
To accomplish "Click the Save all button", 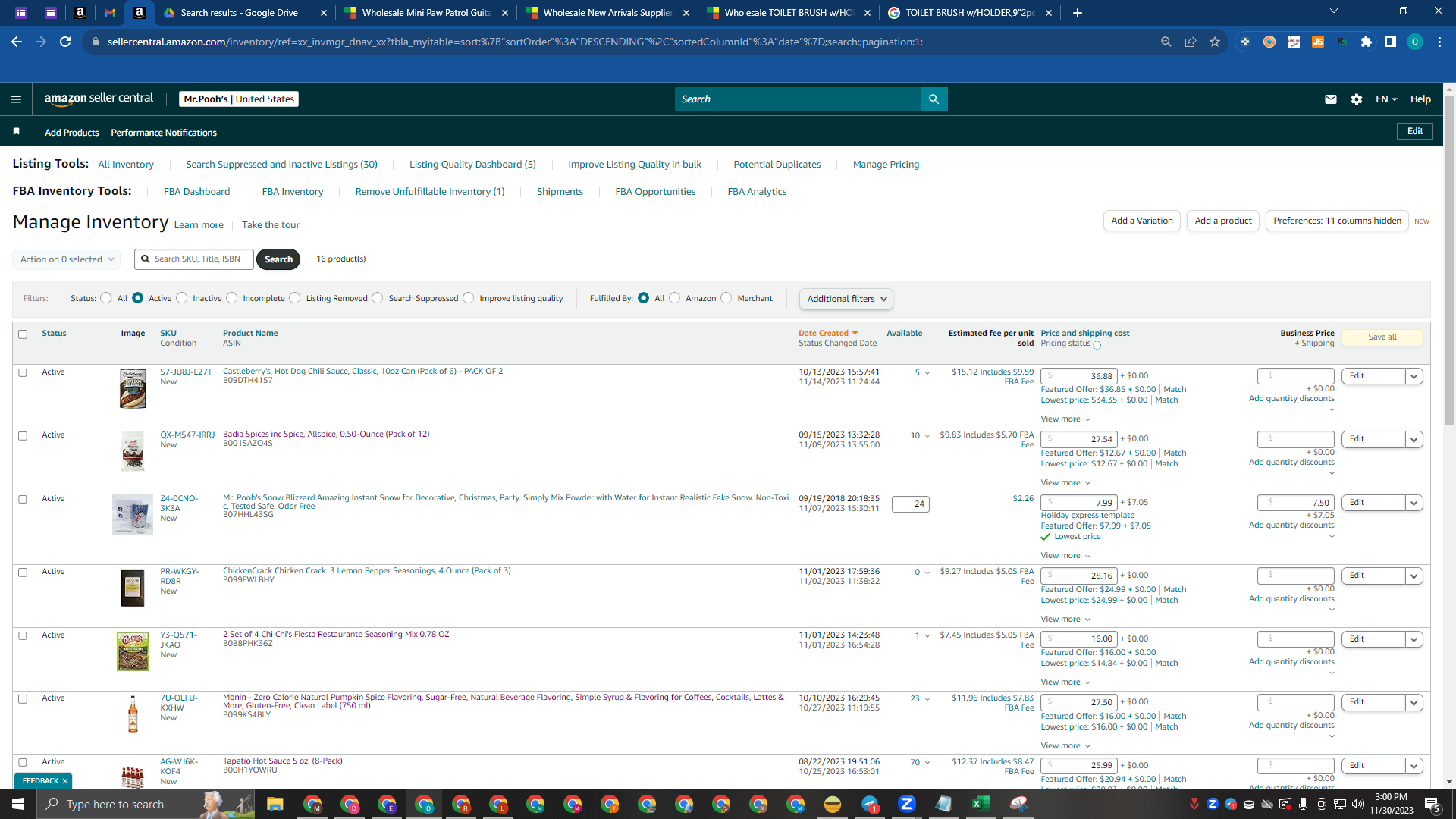I will coord(1382,337).
